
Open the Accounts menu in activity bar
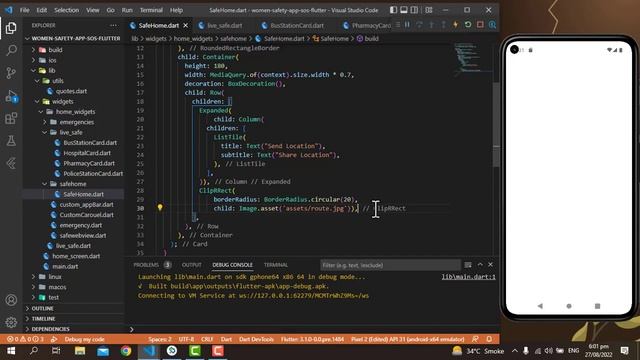pyautogui.click(x=11, y=300)
